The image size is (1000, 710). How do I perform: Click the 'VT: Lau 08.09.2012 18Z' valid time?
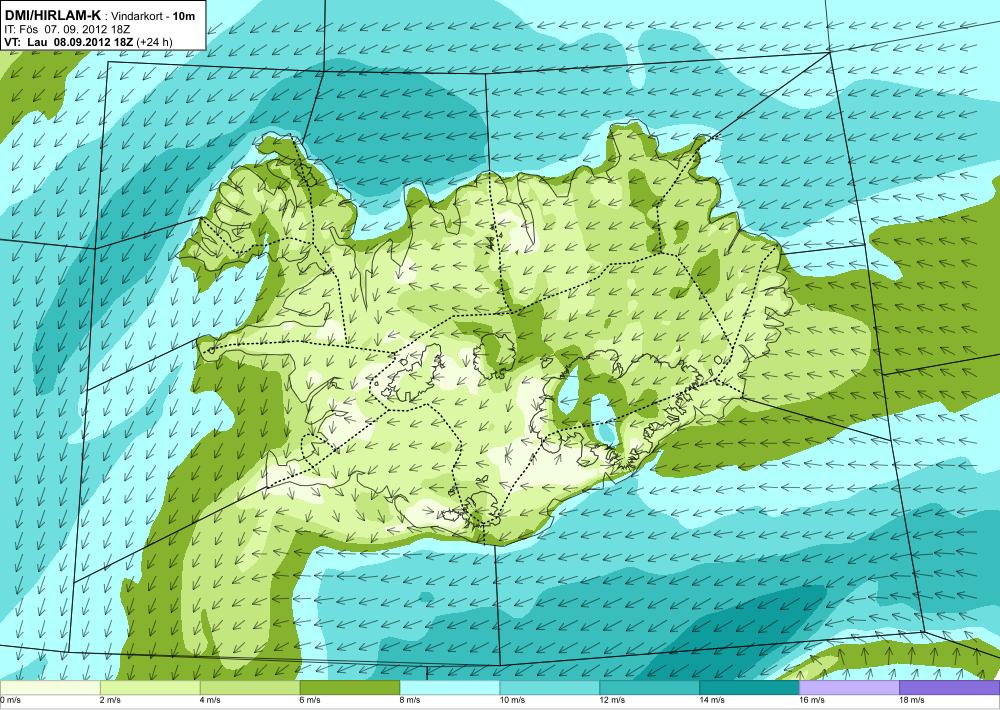coord(68,42)
